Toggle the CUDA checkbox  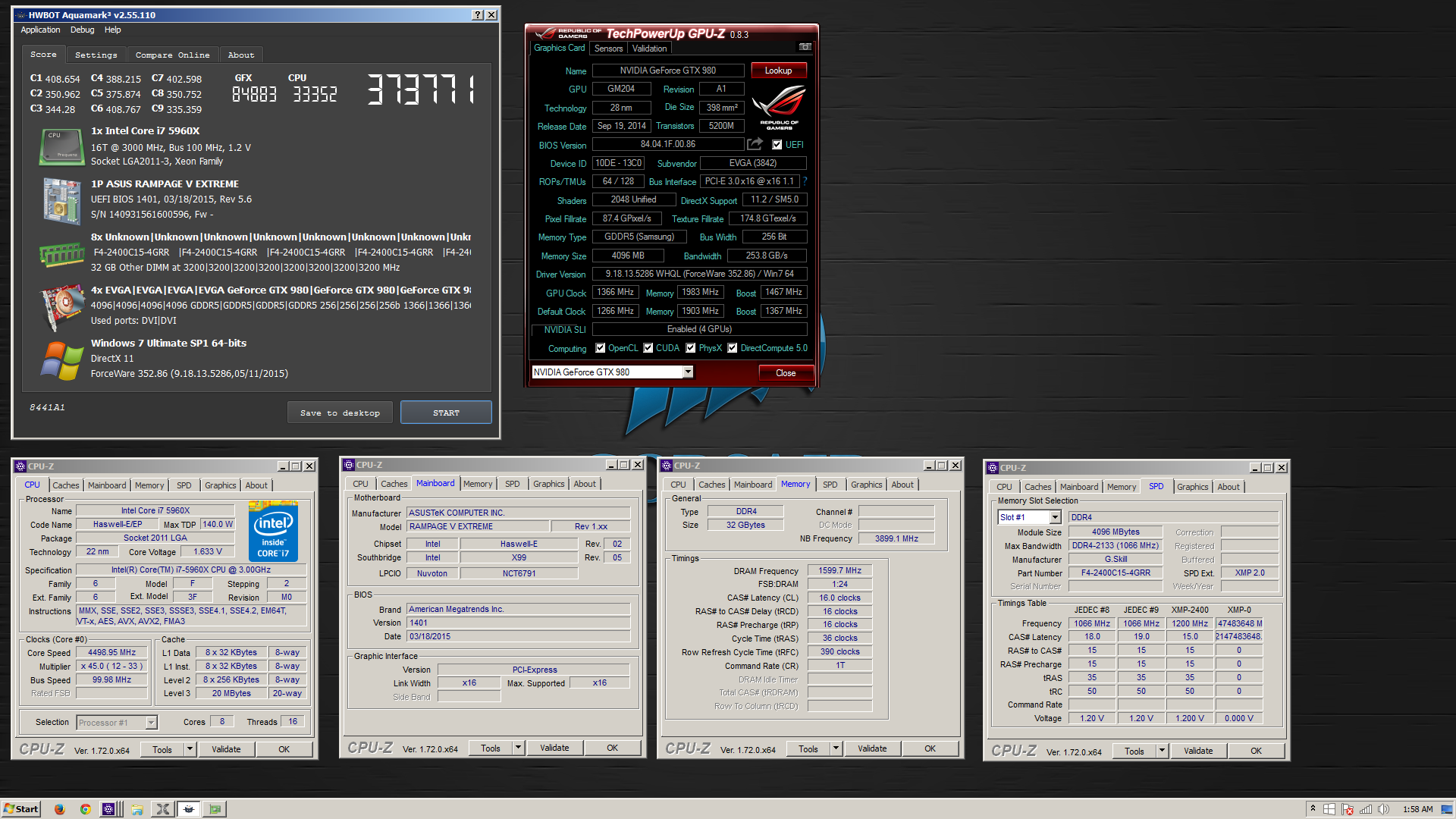tap(648, 348)
